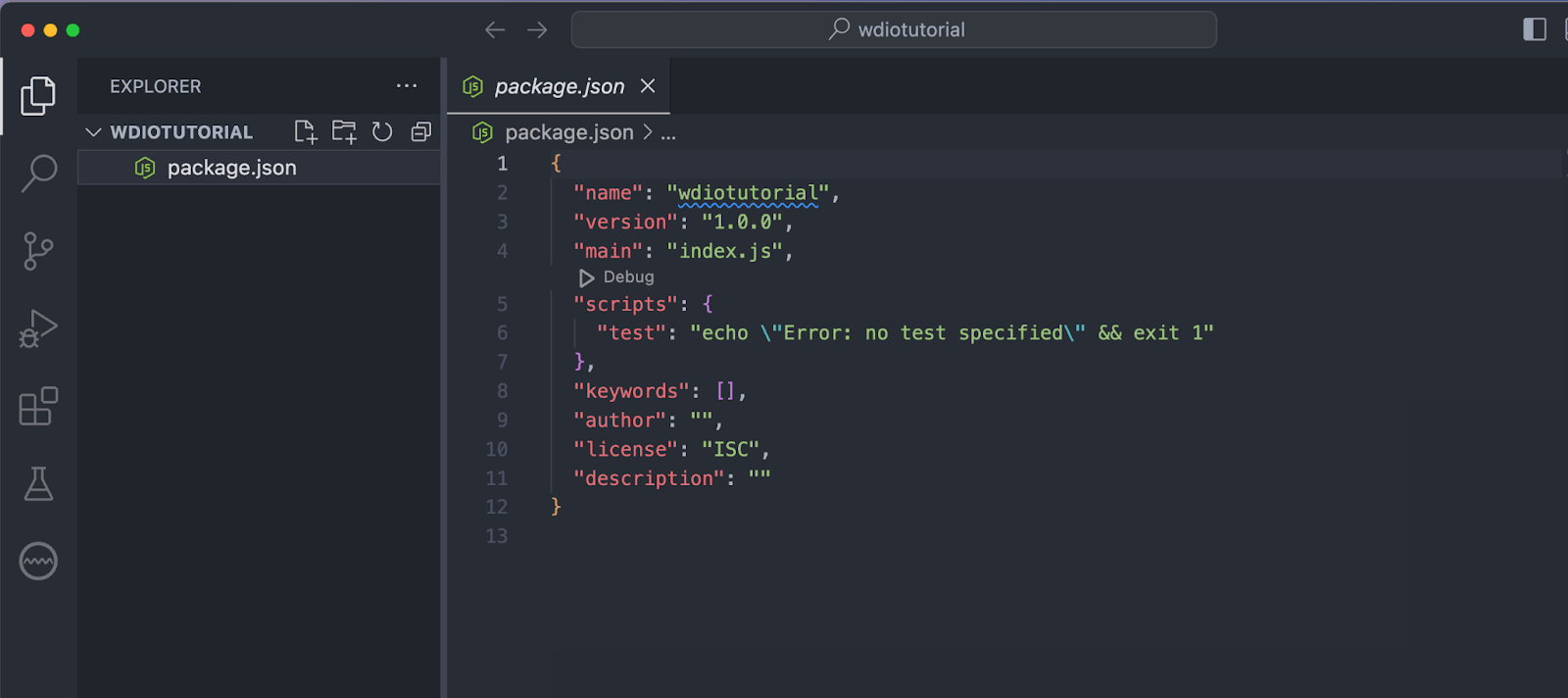
Task: Click the yellow macOS minimize button
Action: tap(50, 30)
